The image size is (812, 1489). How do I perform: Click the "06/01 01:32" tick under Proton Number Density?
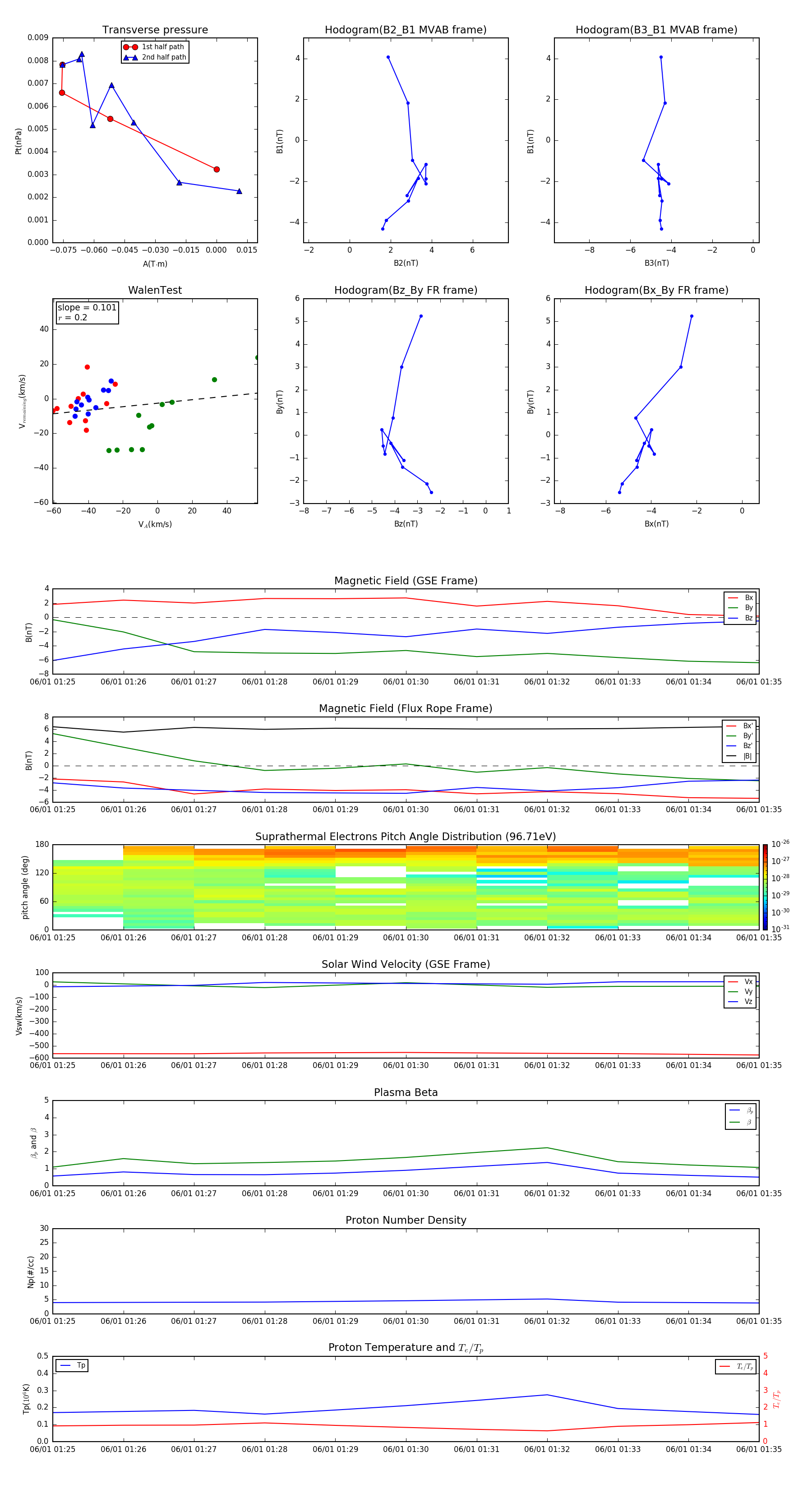(547, 1321)
